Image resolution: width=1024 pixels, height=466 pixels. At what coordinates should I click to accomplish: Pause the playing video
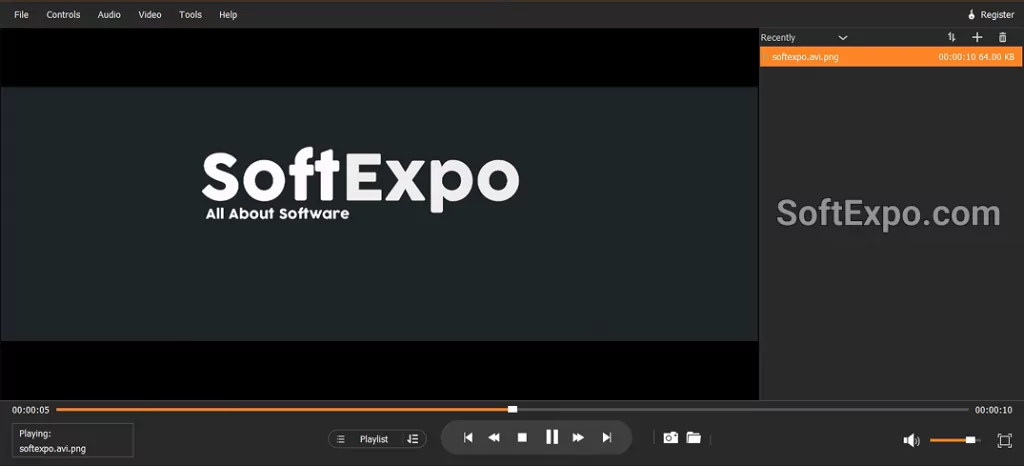click(x=551, y=438)
